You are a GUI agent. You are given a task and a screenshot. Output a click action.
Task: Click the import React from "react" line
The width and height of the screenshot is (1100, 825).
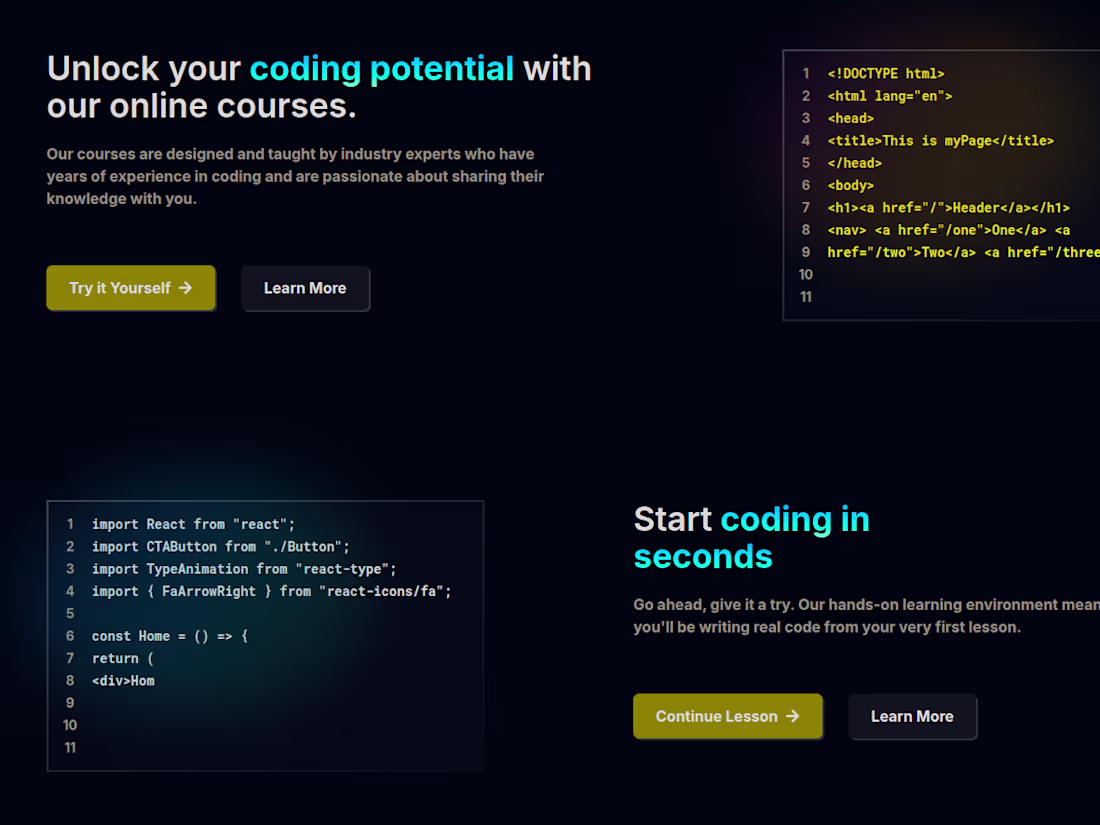tap(192, 523)
